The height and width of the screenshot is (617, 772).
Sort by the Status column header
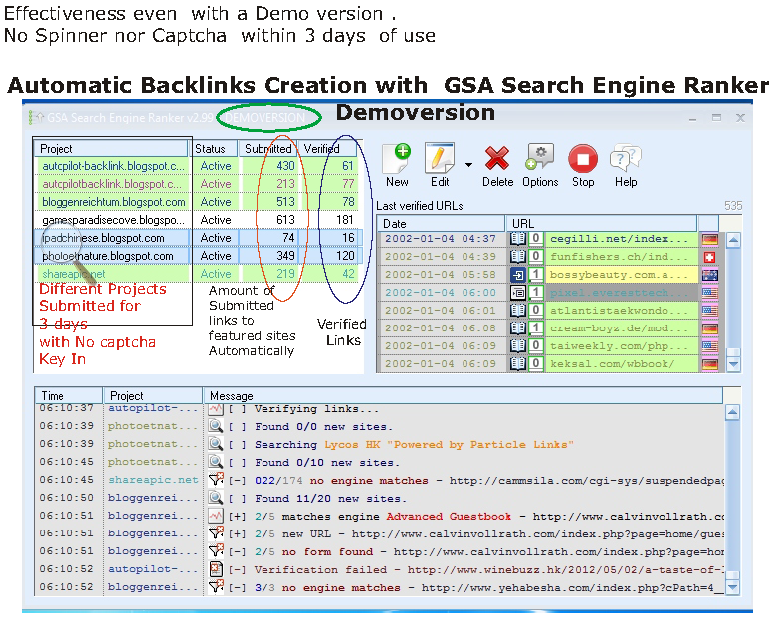[x=215, y=149]
